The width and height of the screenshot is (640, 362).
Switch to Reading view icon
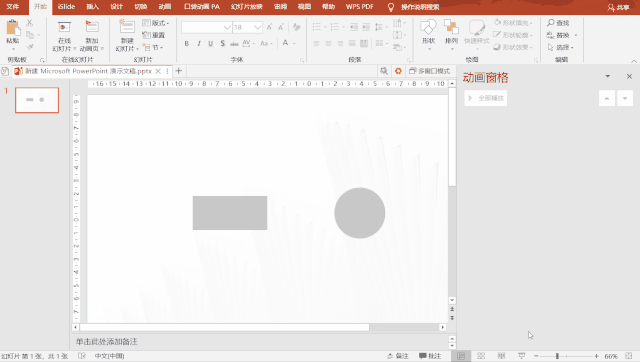502,356
